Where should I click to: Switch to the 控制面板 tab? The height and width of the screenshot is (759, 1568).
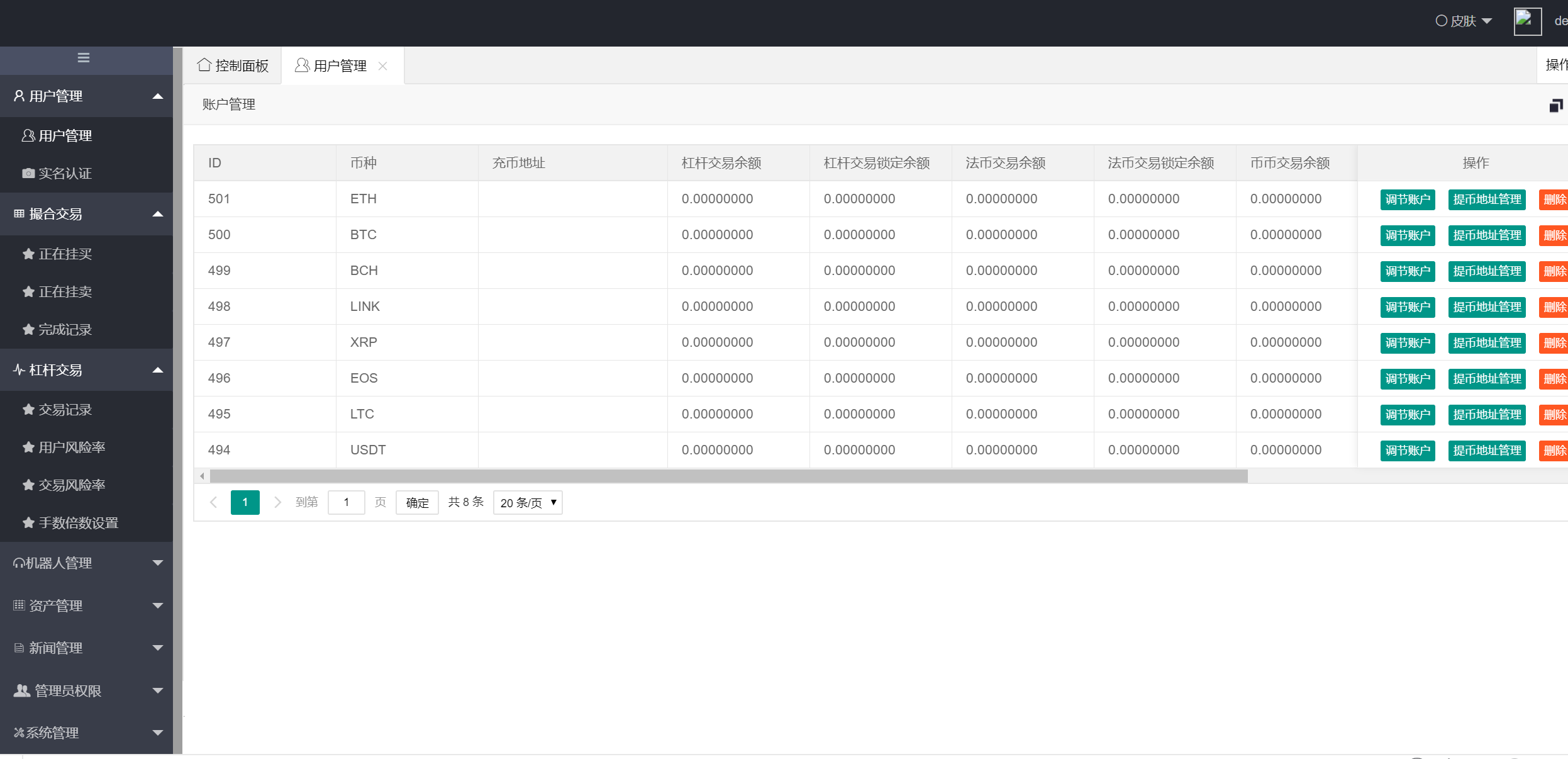[x=233, y=65]
